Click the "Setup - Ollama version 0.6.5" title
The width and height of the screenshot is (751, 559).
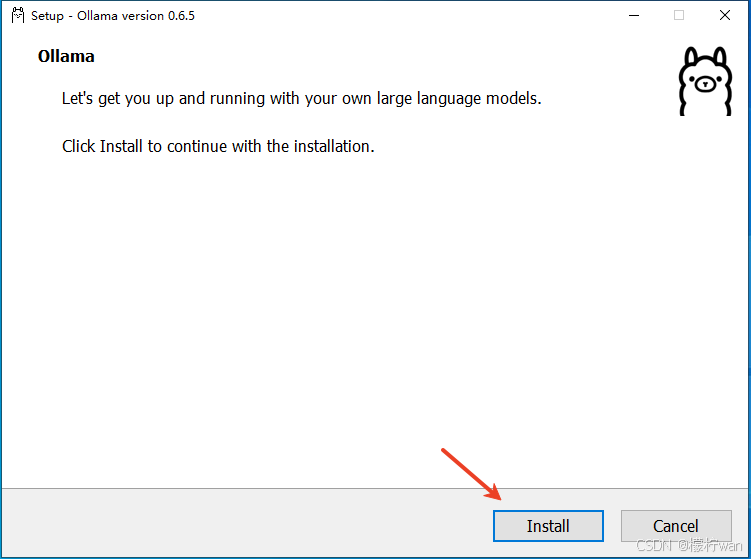pos(113,16)
